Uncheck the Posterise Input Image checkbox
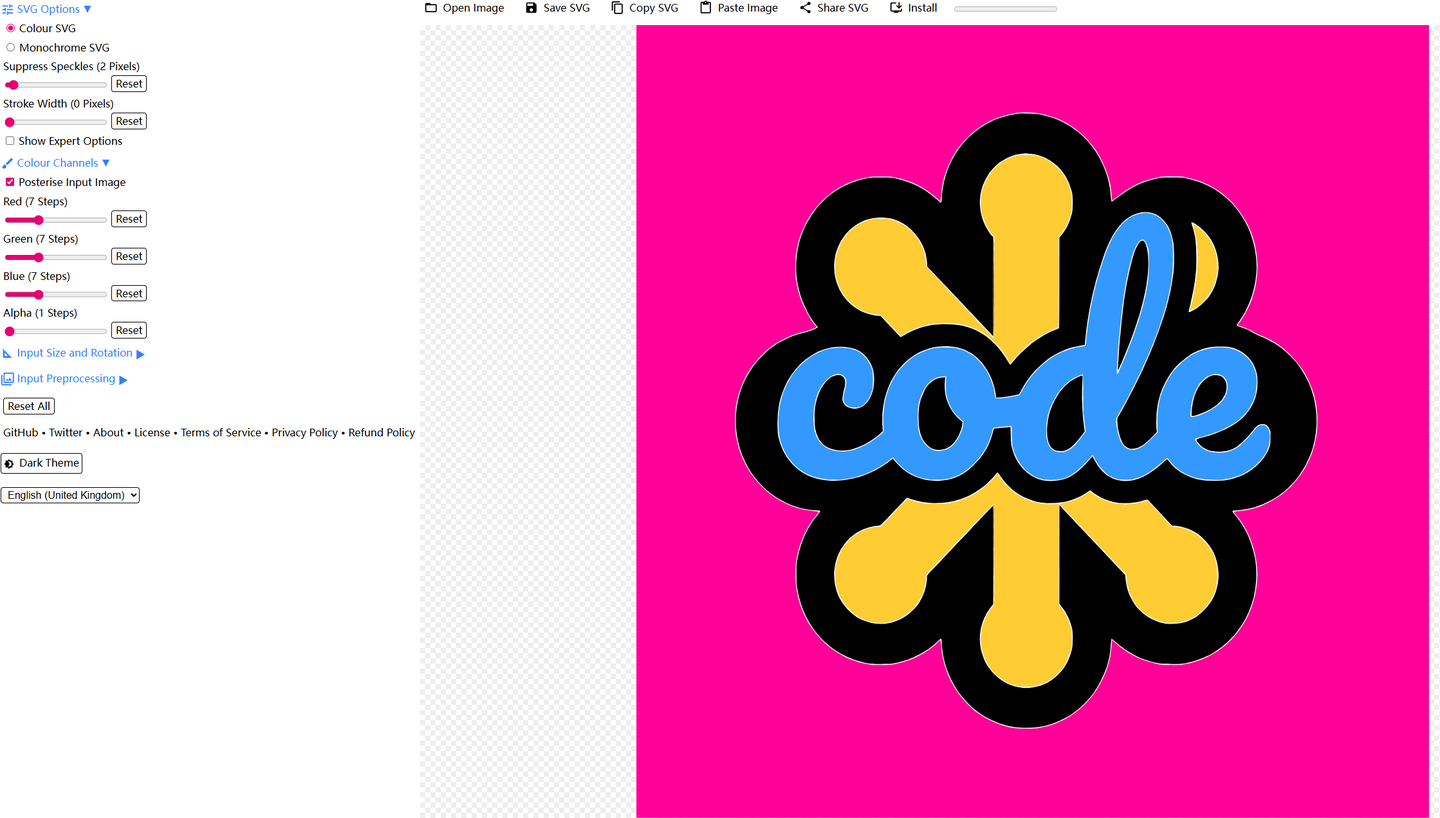This screenshot has width=1440, height=818. 10,182
